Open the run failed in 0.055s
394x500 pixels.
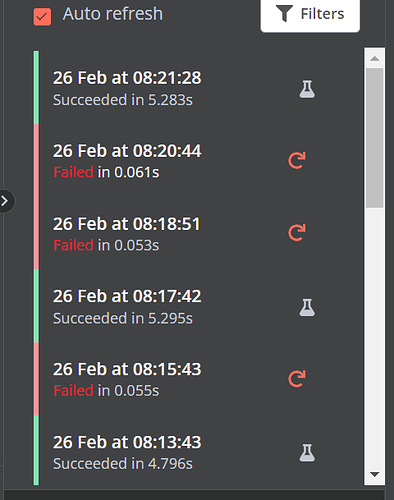(x=198, y=379)
